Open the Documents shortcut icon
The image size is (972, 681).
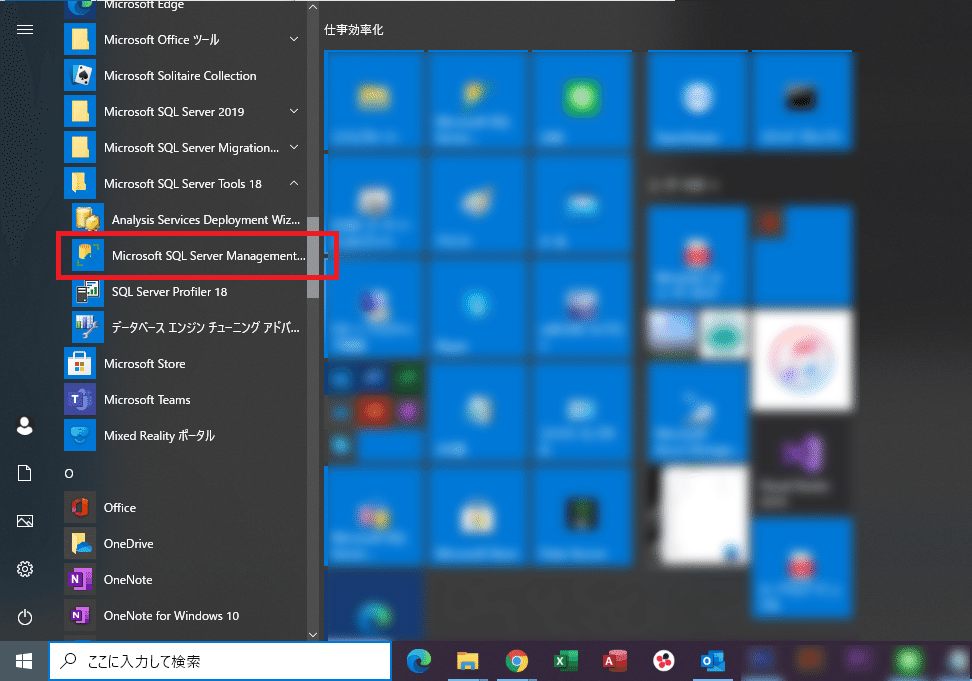click(x=25, y=473)
